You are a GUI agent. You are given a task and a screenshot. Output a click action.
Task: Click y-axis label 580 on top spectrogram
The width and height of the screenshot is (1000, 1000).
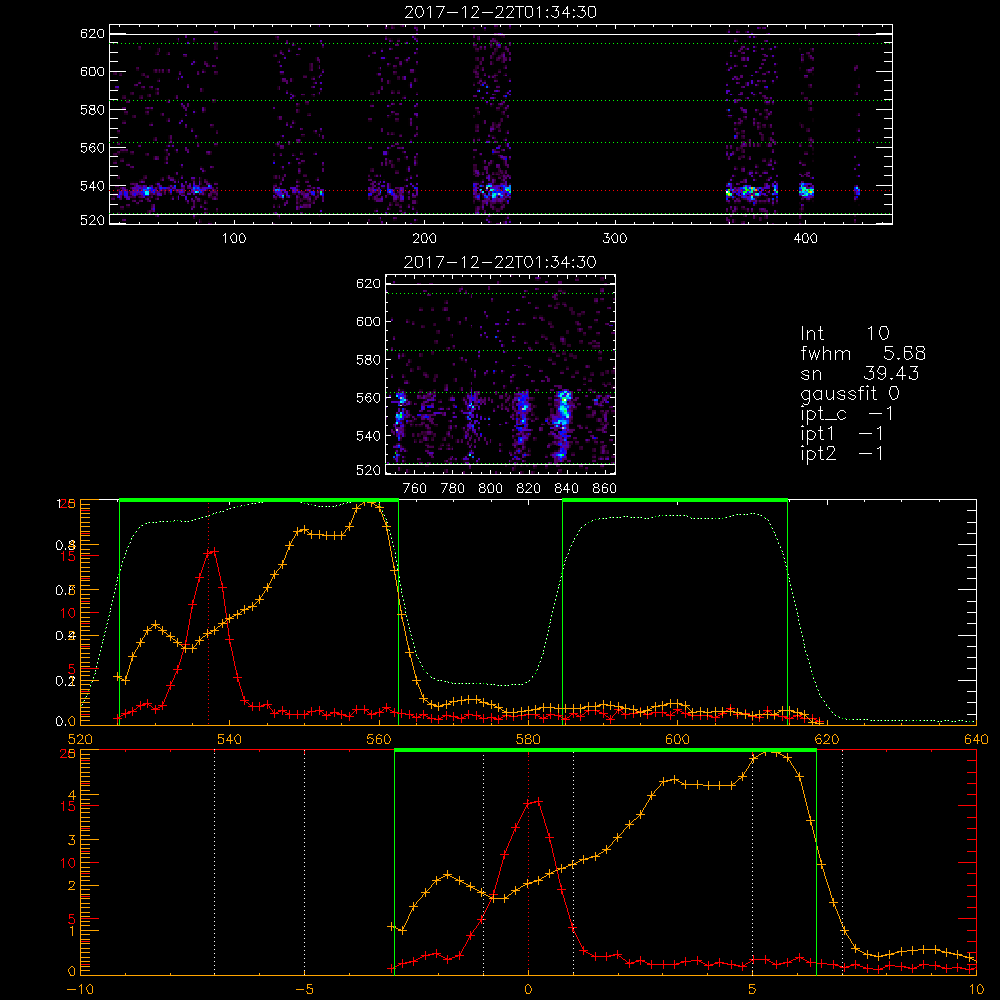92,110
